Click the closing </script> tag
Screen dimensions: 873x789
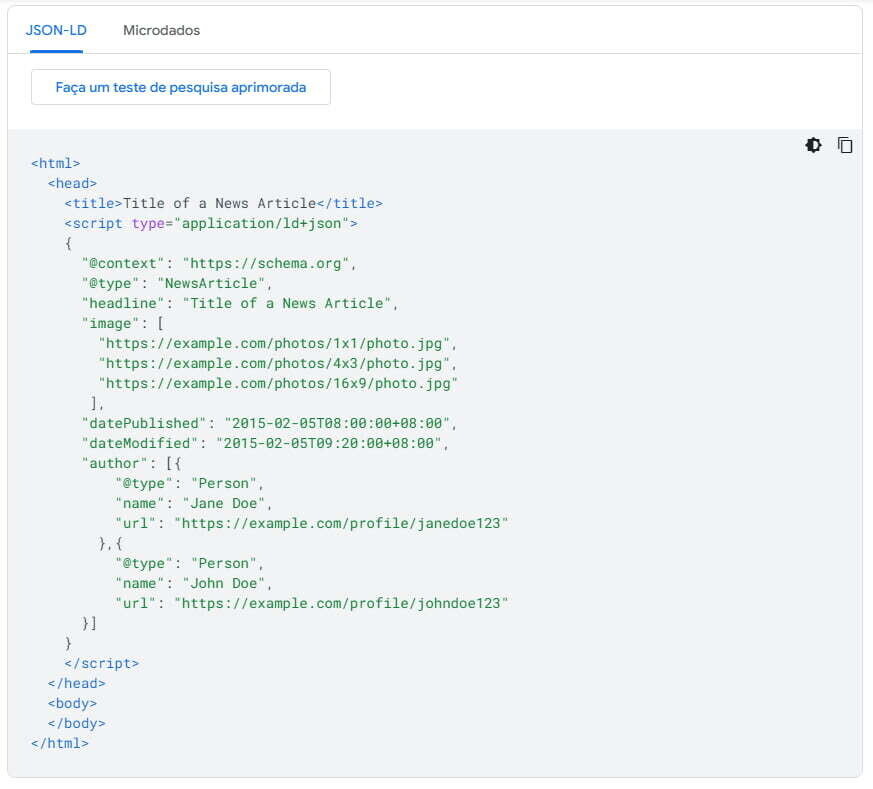click(x=101, y=664)
